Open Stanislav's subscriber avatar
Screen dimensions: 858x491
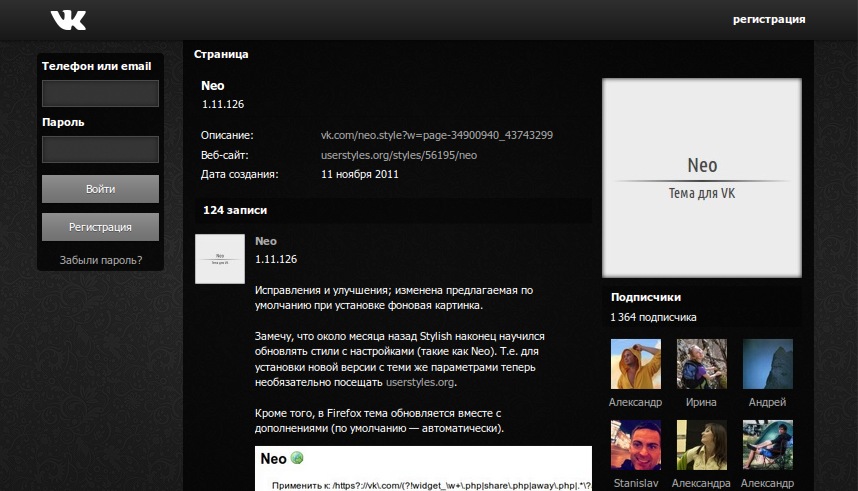pyautogui.click(x=635, y=445)
